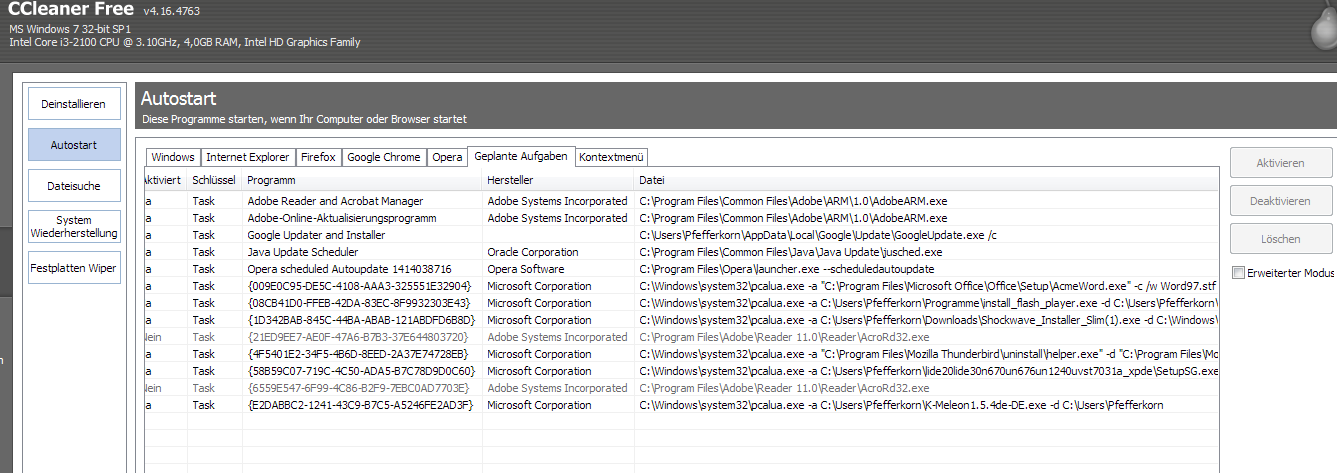
Task: Click the Löschen button
Action: pyautogui.click(x=1281, y=239)
